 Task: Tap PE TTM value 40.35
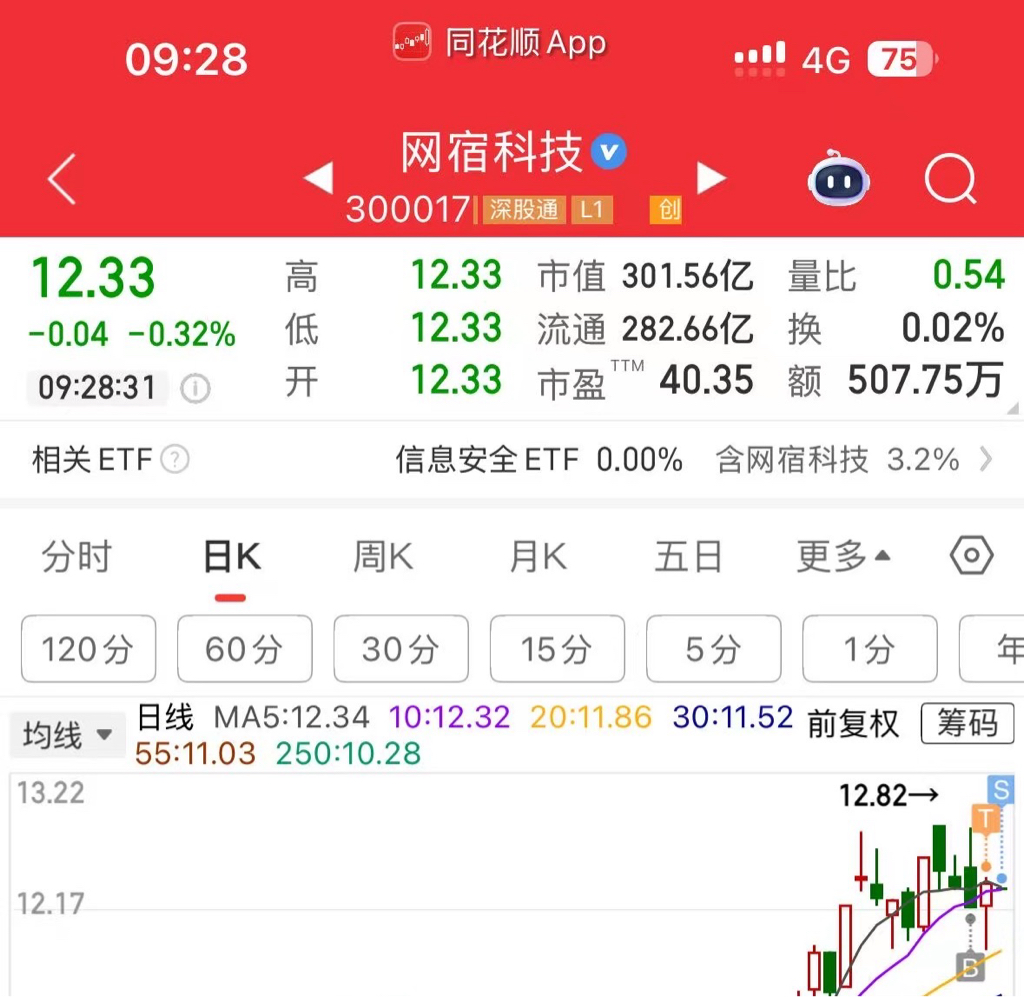coord(706,381)
